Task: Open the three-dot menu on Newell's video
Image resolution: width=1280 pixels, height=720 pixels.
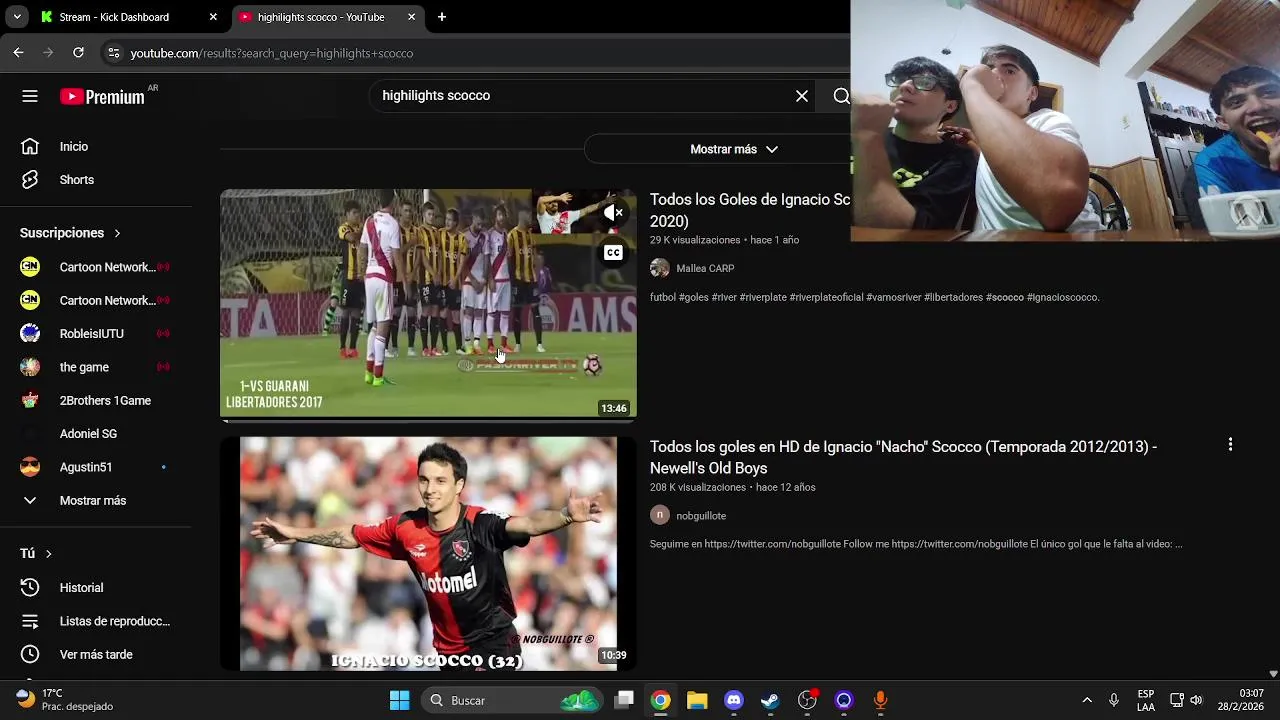Action: coord(1230,445)
